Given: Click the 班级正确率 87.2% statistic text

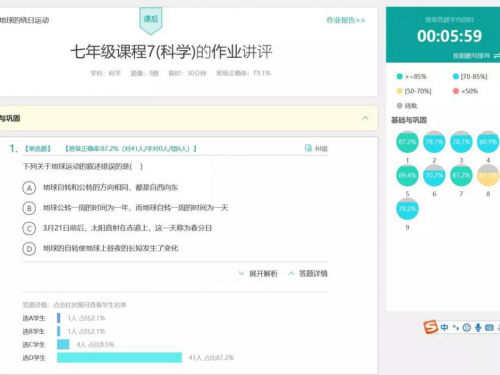Looking at the screenshot, I should click(131, 149).
